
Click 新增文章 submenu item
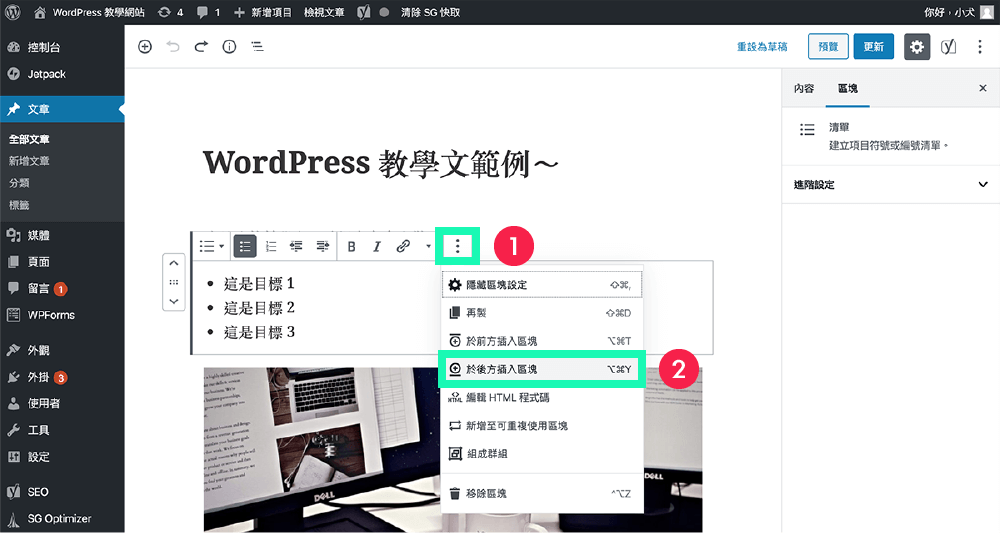pos(29,161)
